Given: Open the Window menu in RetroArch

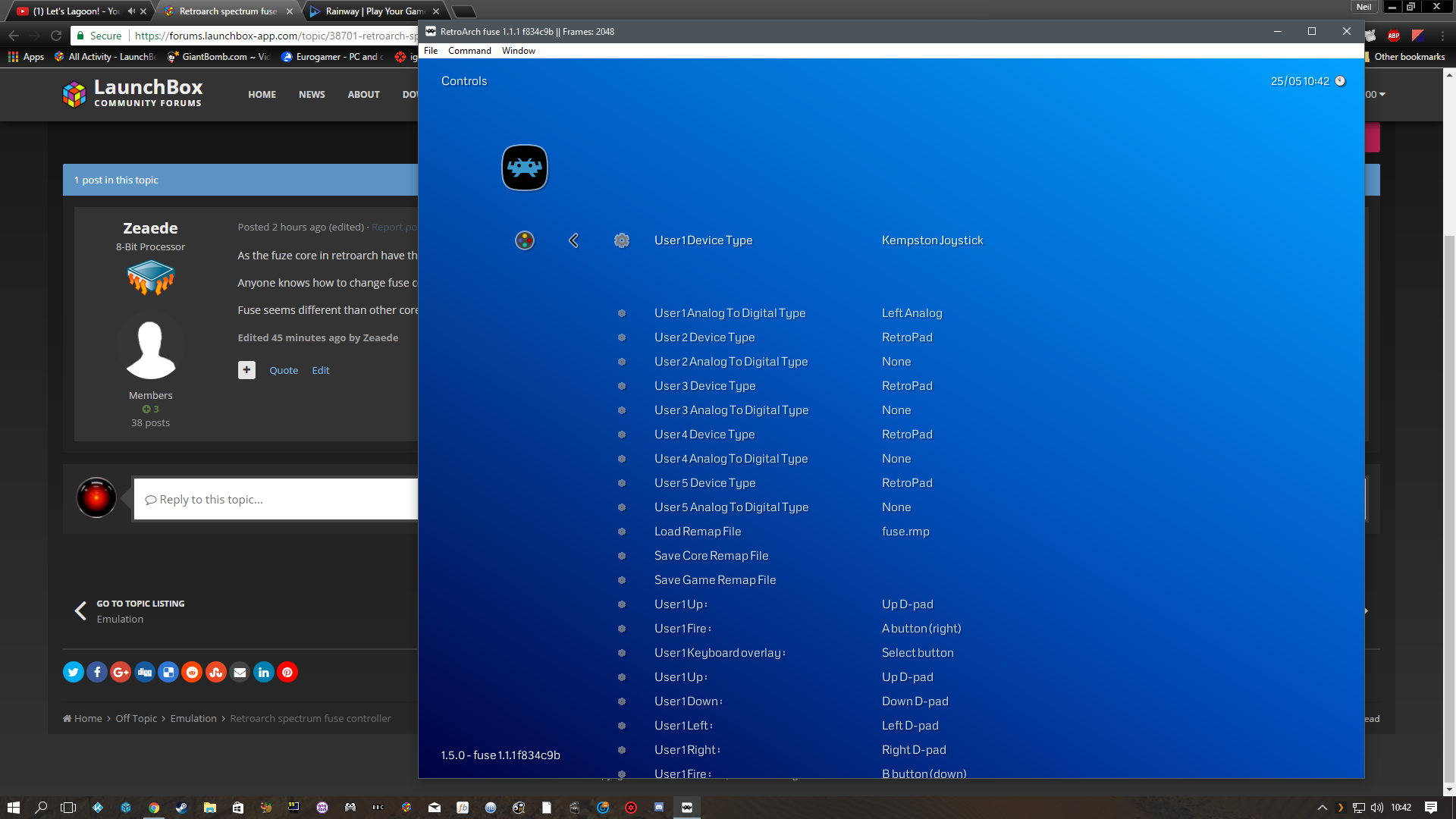Looking at the screenshot, I should click(x=519, y=51).
